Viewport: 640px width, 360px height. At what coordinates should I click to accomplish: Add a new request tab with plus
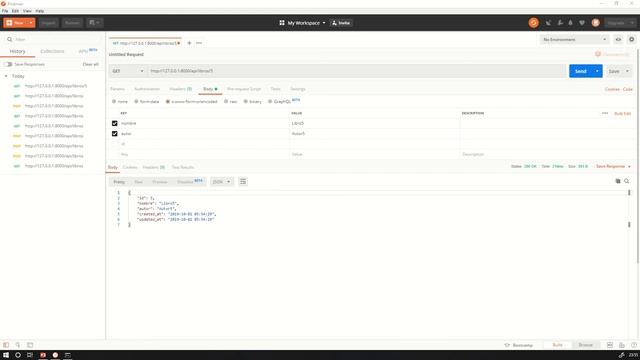[189, 43]
